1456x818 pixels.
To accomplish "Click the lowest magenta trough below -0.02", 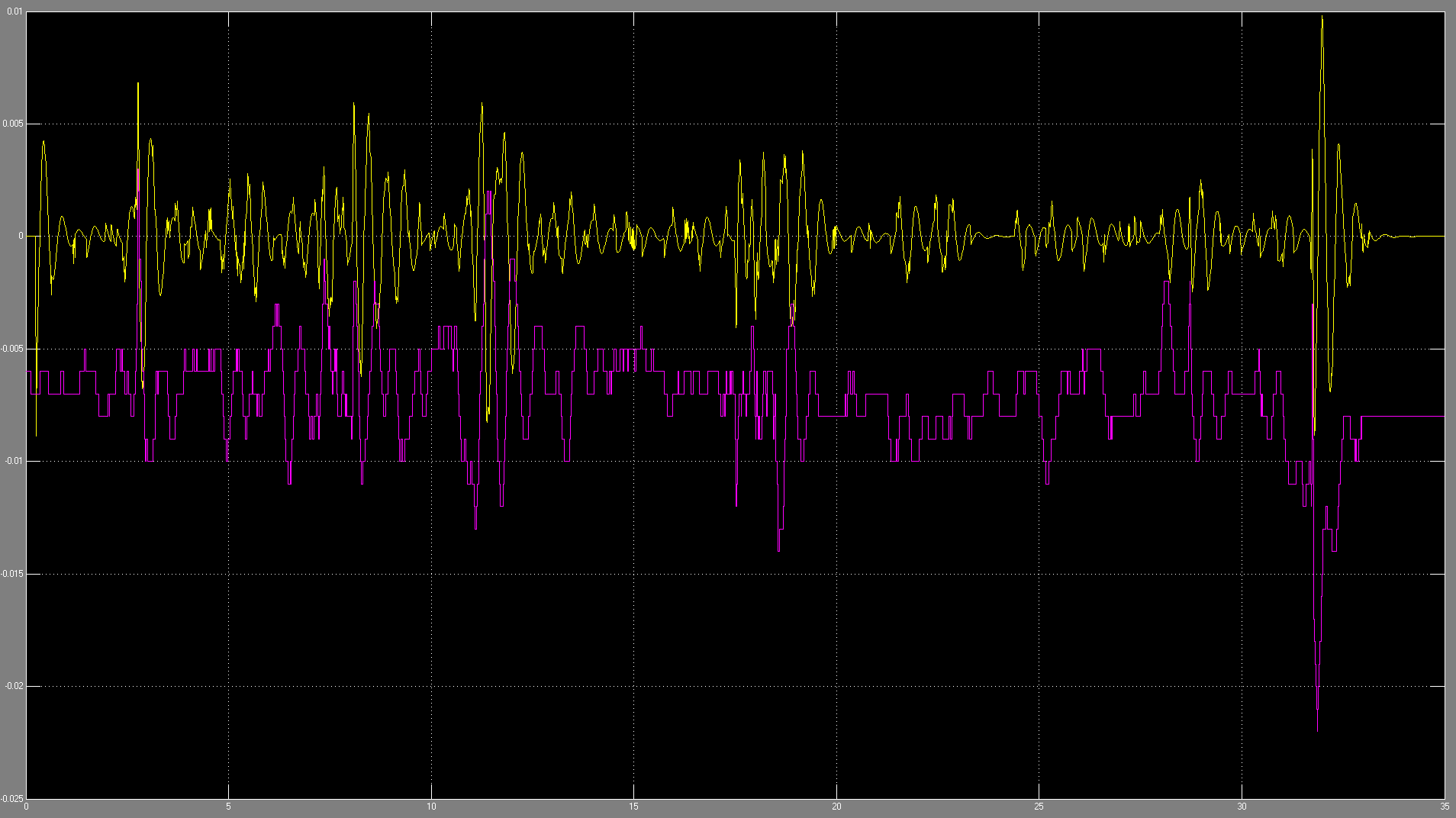I will (1317, 729).
